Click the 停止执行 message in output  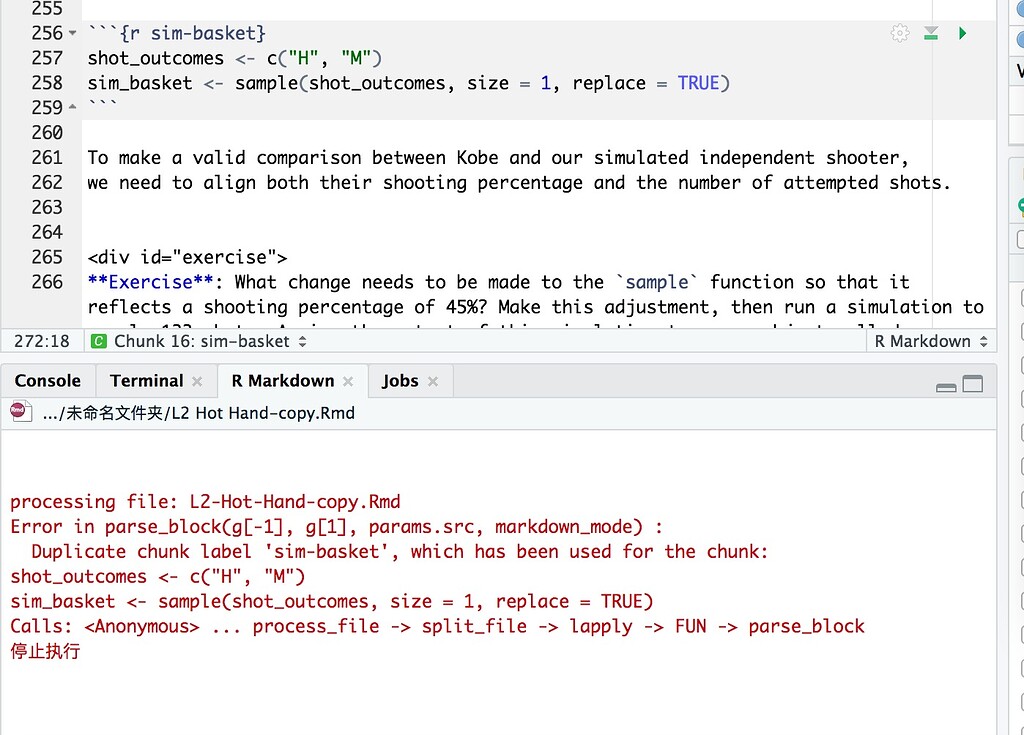(45, 651)
